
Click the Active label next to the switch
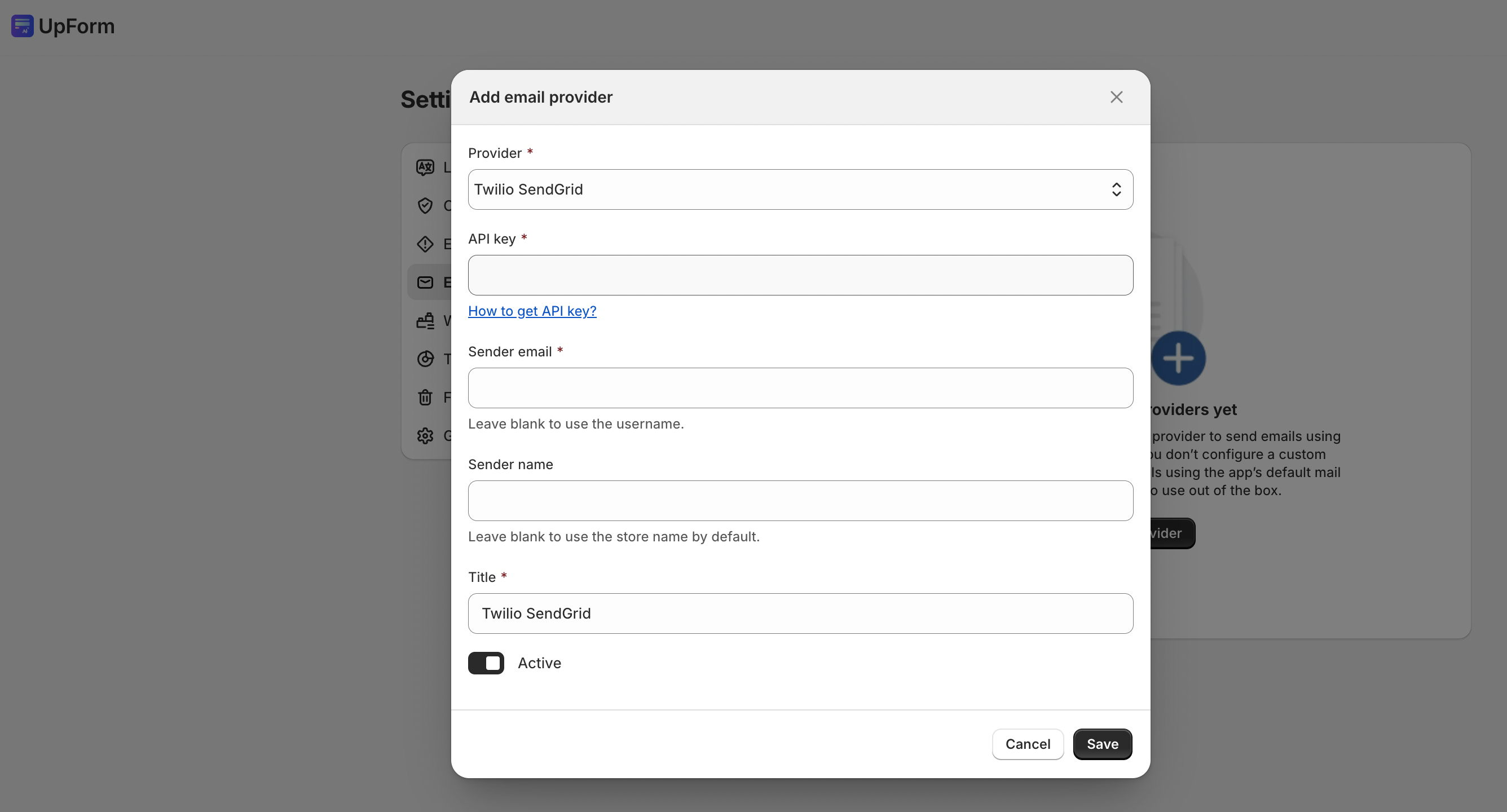tap(539, 663)
